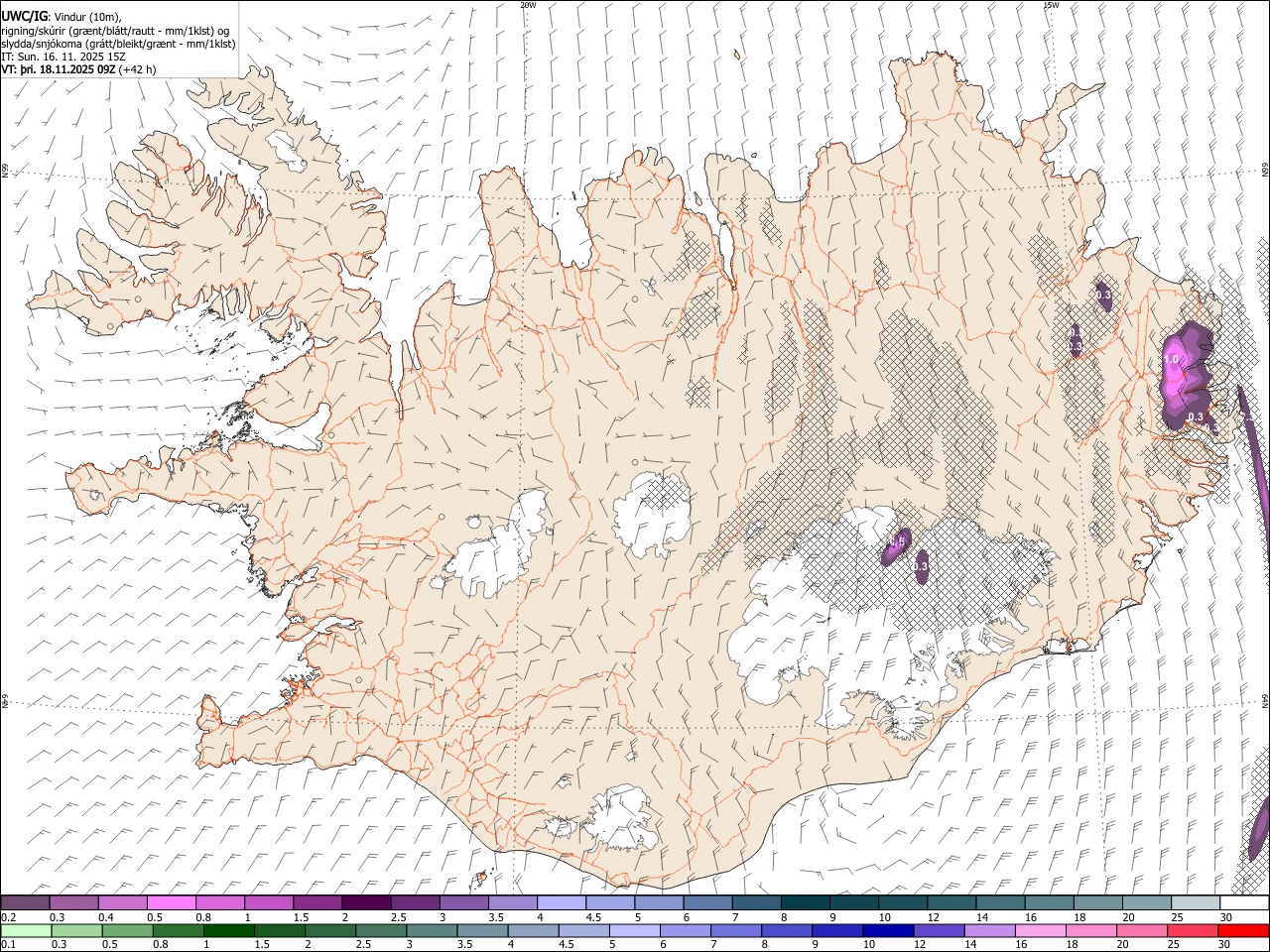Click the 'VT: þri. 18.11.2025 09Z (+42 h)' line
Screen dimensions: 1270x952
(x=78, y=69)
